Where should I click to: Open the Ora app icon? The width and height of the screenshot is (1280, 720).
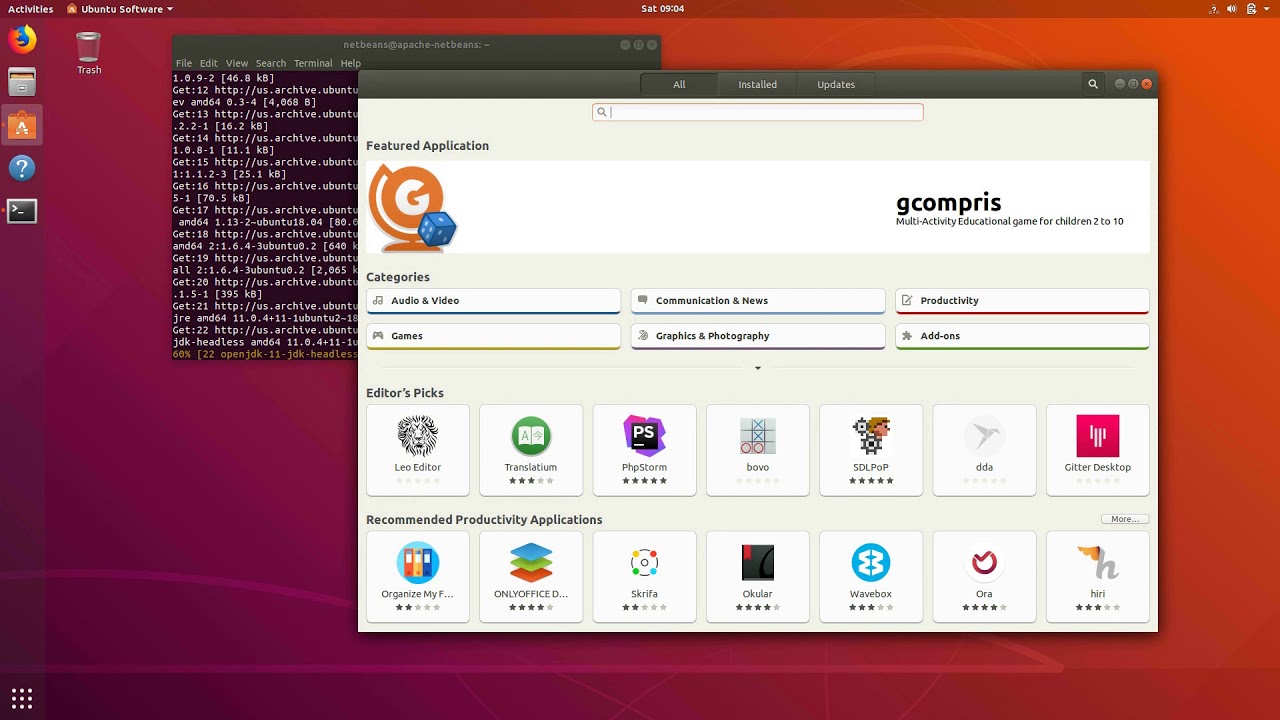point(984,563)
